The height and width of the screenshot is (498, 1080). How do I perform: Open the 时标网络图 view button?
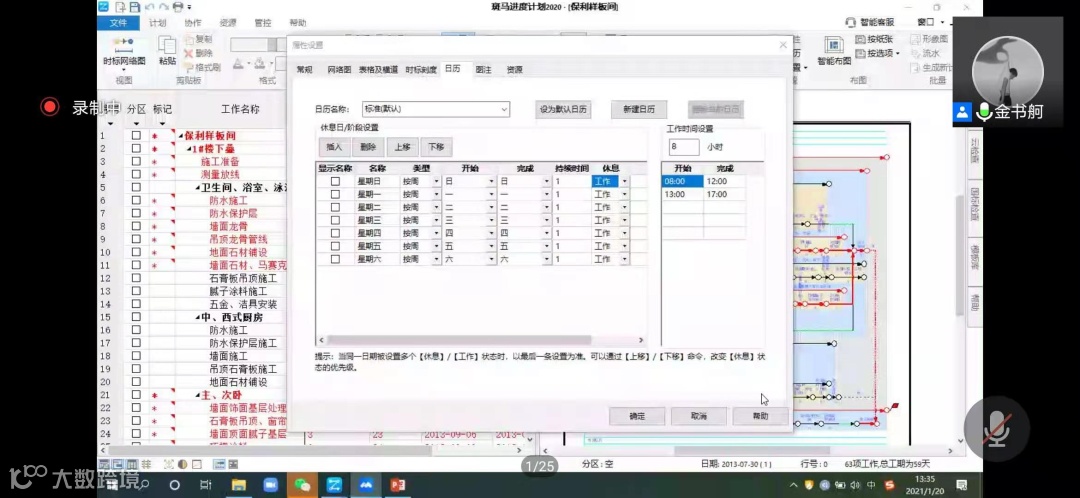click(124, 52)
